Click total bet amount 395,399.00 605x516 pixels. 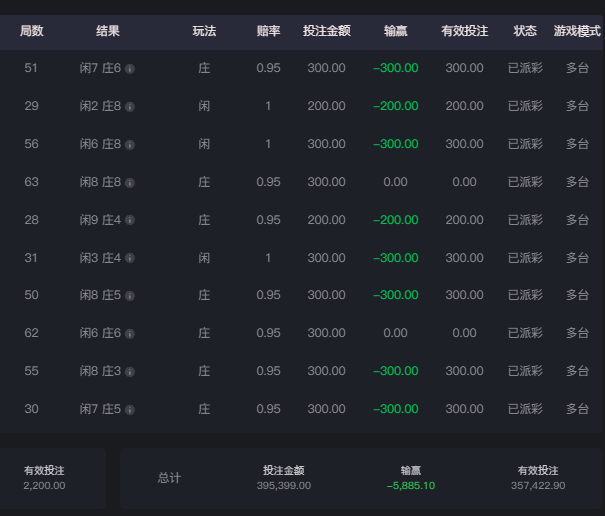click(x=284, y=486)
